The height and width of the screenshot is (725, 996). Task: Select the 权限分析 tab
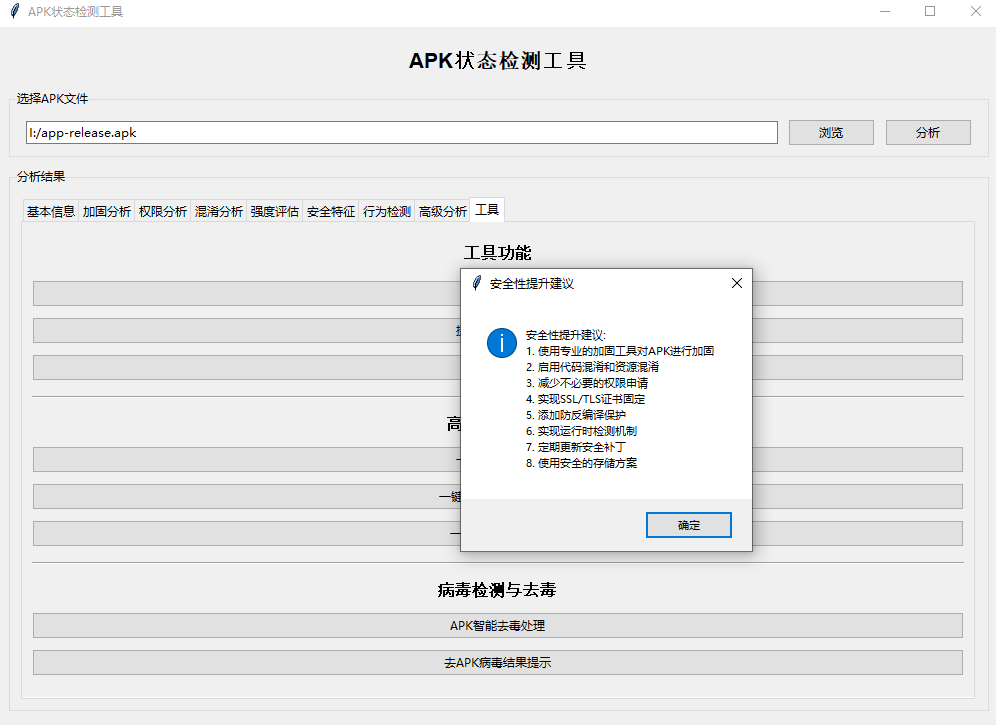tap(162, 209)
